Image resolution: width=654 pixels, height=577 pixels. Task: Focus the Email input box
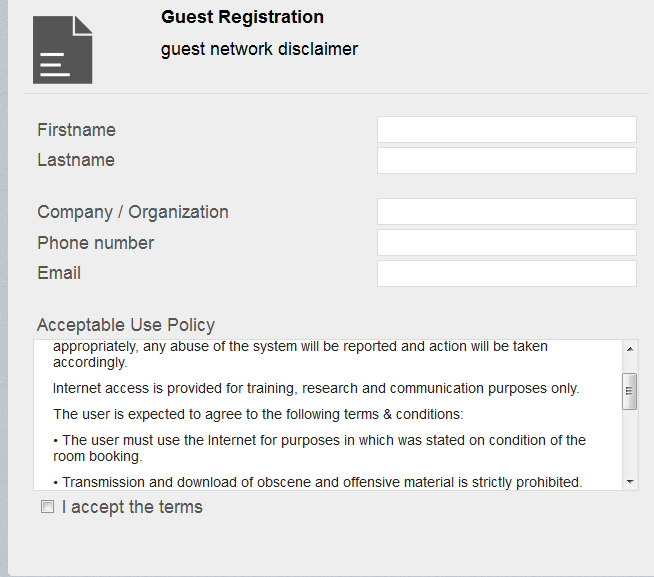tap(506, 274)
